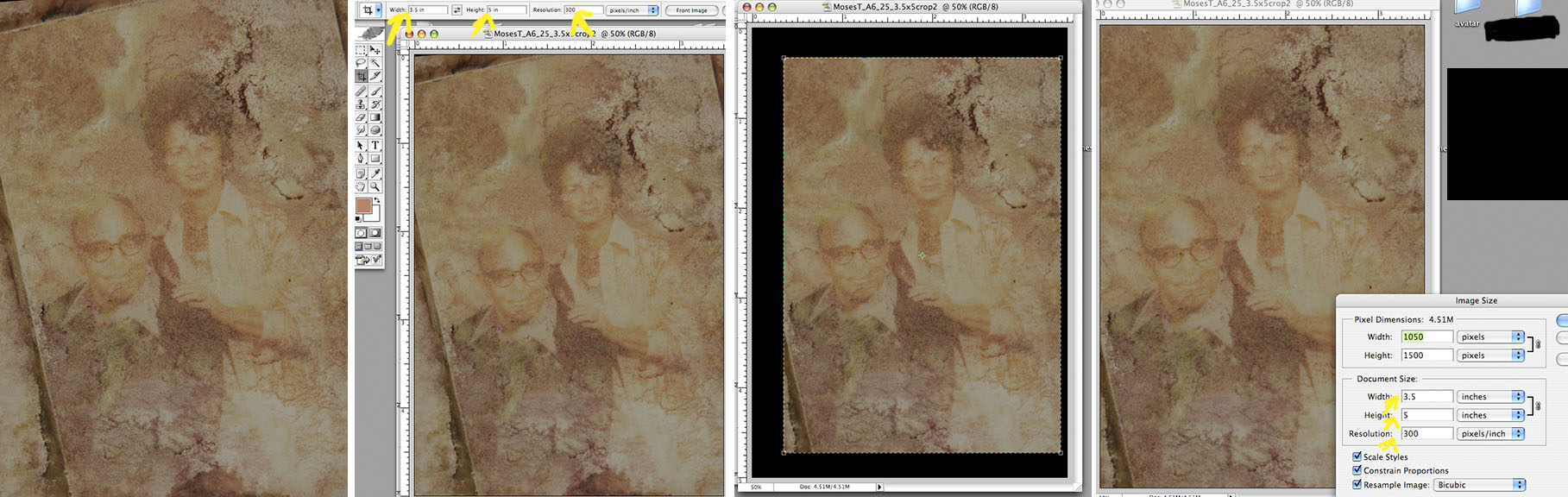Toggle the Scale Styles checkbox

click(1357, 456)
